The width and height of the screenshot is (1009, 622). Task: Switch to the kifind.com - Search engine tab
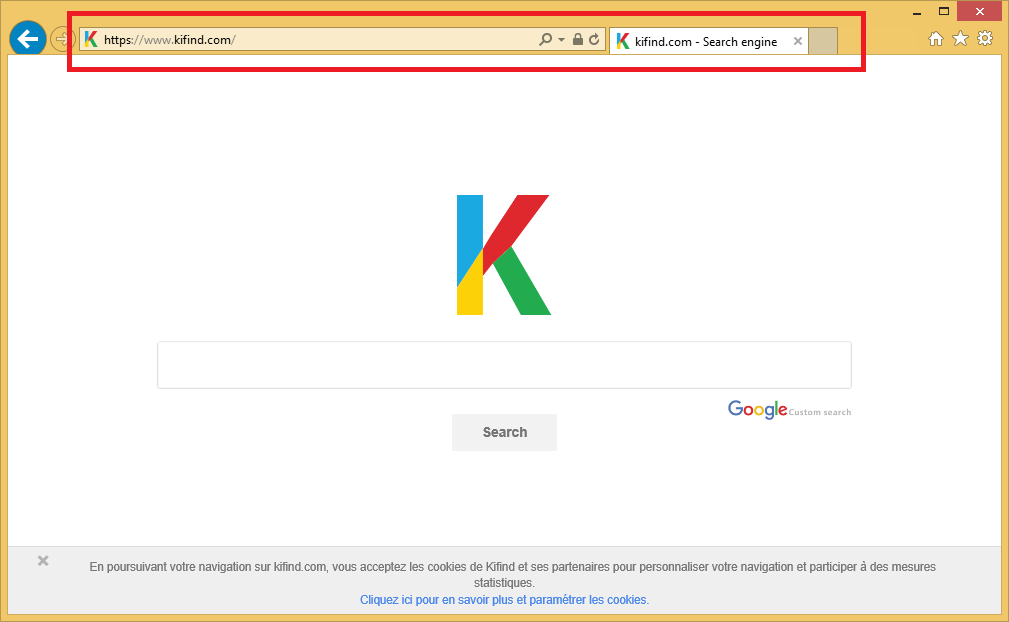[x=705, y=42]
